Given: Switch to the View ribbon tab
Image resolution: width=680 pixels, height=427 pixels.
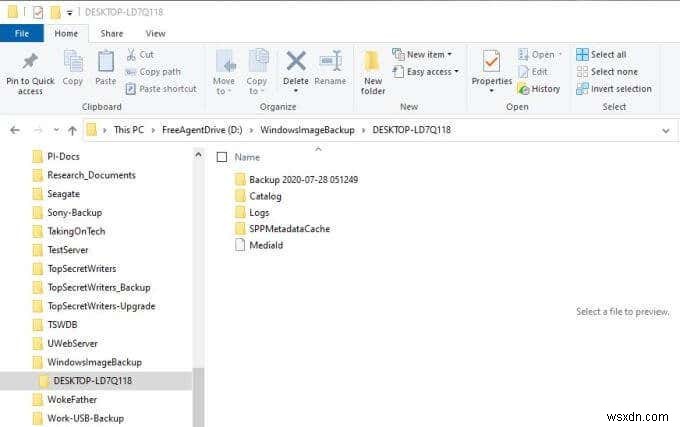Looking at the screenshot, I should pyautogui.click(x=155, y=33).
